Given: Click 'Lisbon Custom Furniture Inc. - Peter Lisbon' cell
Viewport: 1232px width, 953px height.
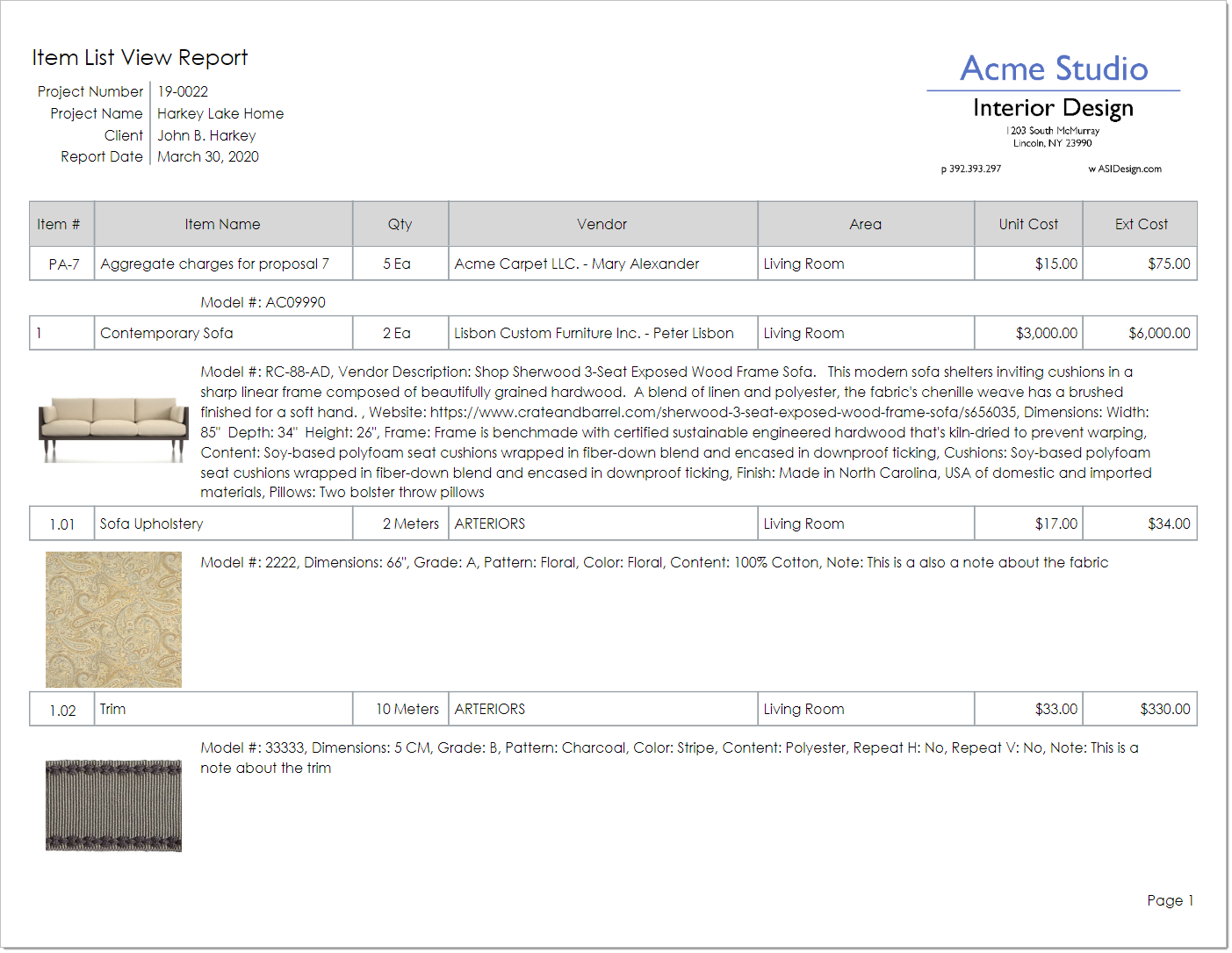Looking at the screenshot, I should [602, 333].
